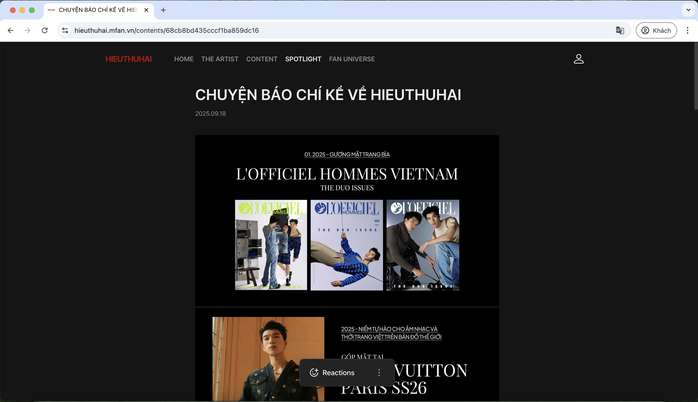Open a new browser tab with plus

163,10
